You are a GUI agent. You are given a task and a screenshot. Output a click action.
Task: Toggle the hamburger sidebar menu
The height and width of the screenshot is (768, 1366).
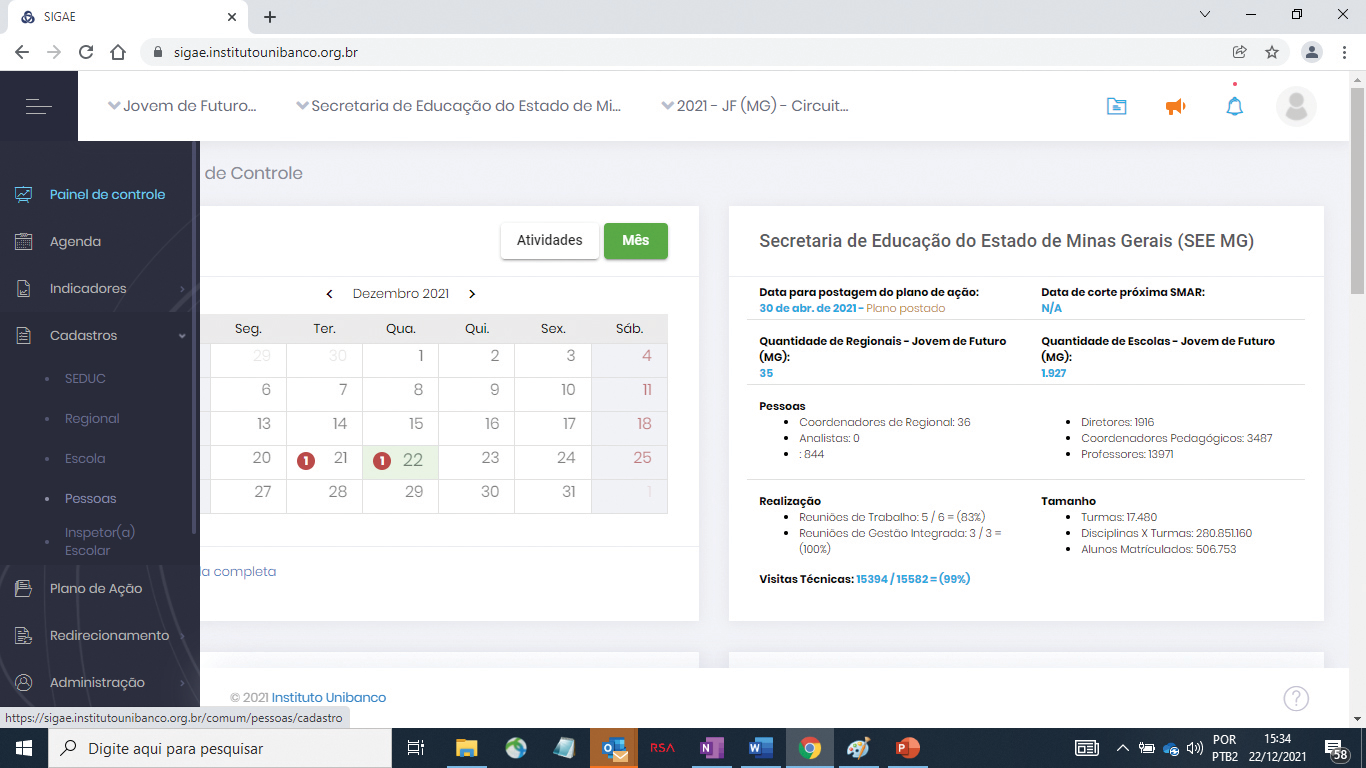coord(39,106)
